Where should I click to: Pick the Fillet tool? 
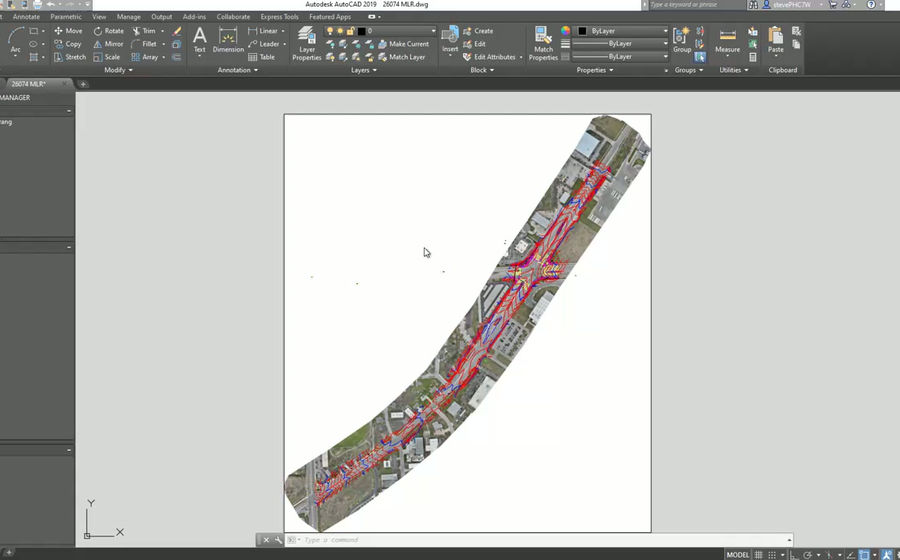coord(143,44)
